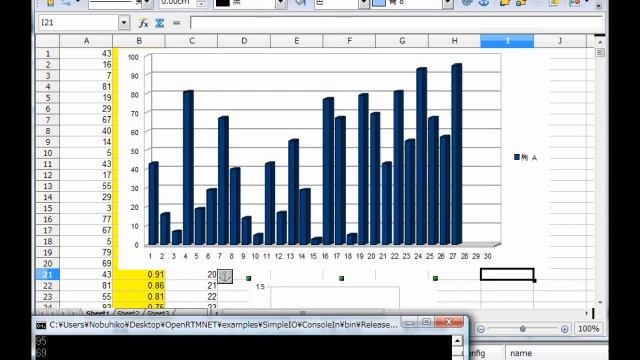Click the black line color swatch
Viewport: 640px width, 360px height.
[x=222, y=3]
